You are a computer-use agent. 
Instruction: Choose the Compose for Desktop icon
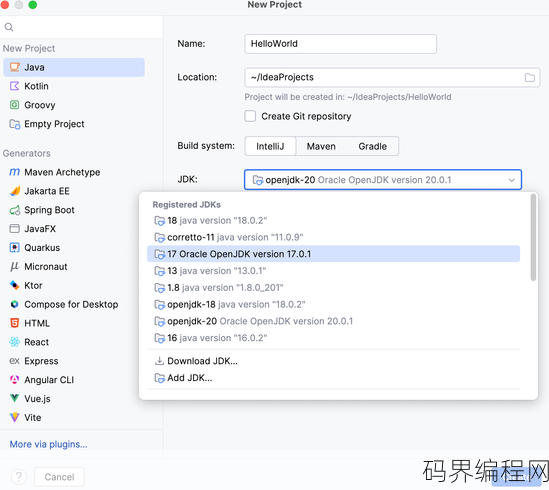pyautogui.click(x=14, y=304)
